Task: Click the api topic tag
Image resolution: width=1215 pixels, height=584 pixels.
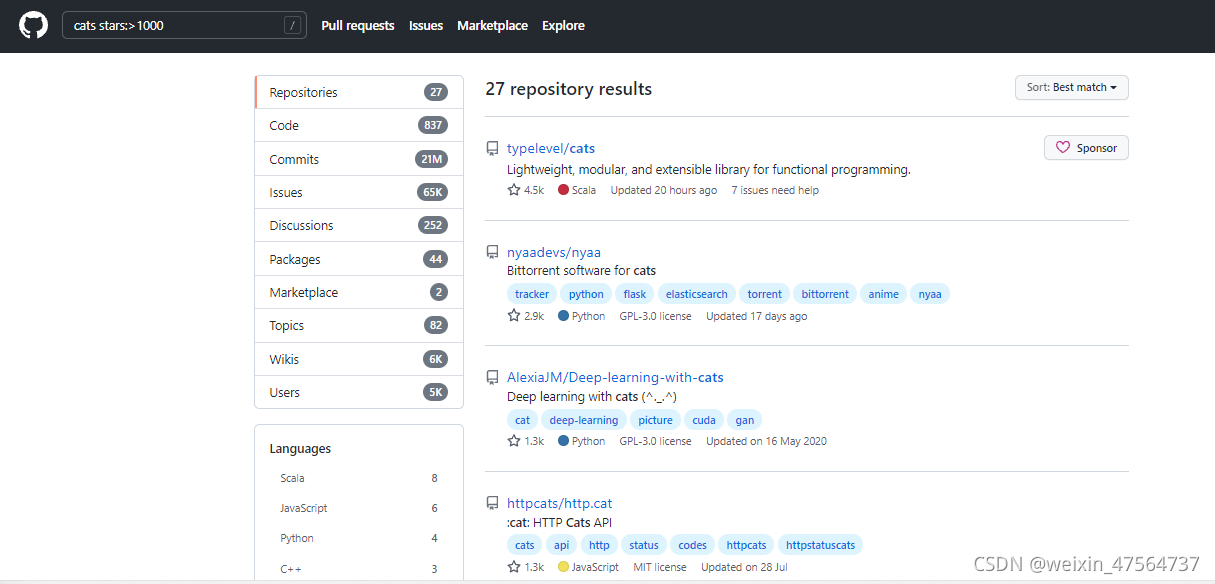Action: (x=562, y=545)
